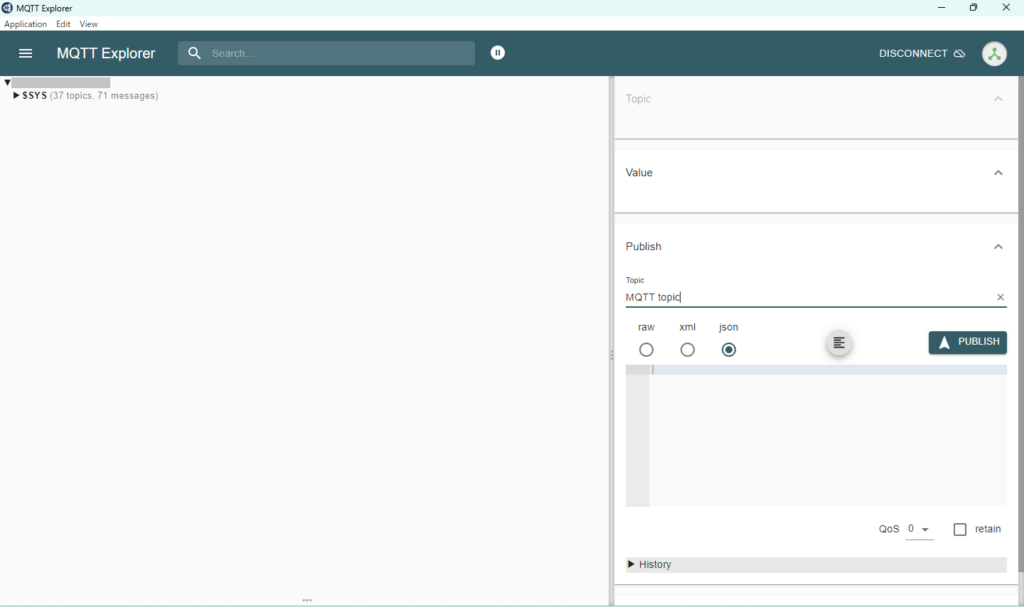1024x607 pixels.
Task: Select the xml payload format radio button
Action: tap(687, 350)
